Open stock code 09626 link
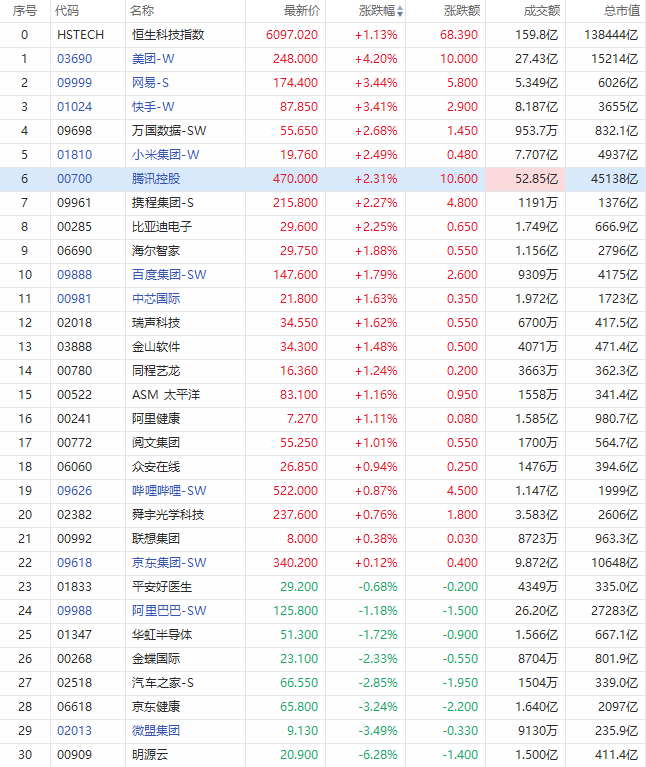The image size is (646, 767). coord(74,491)
